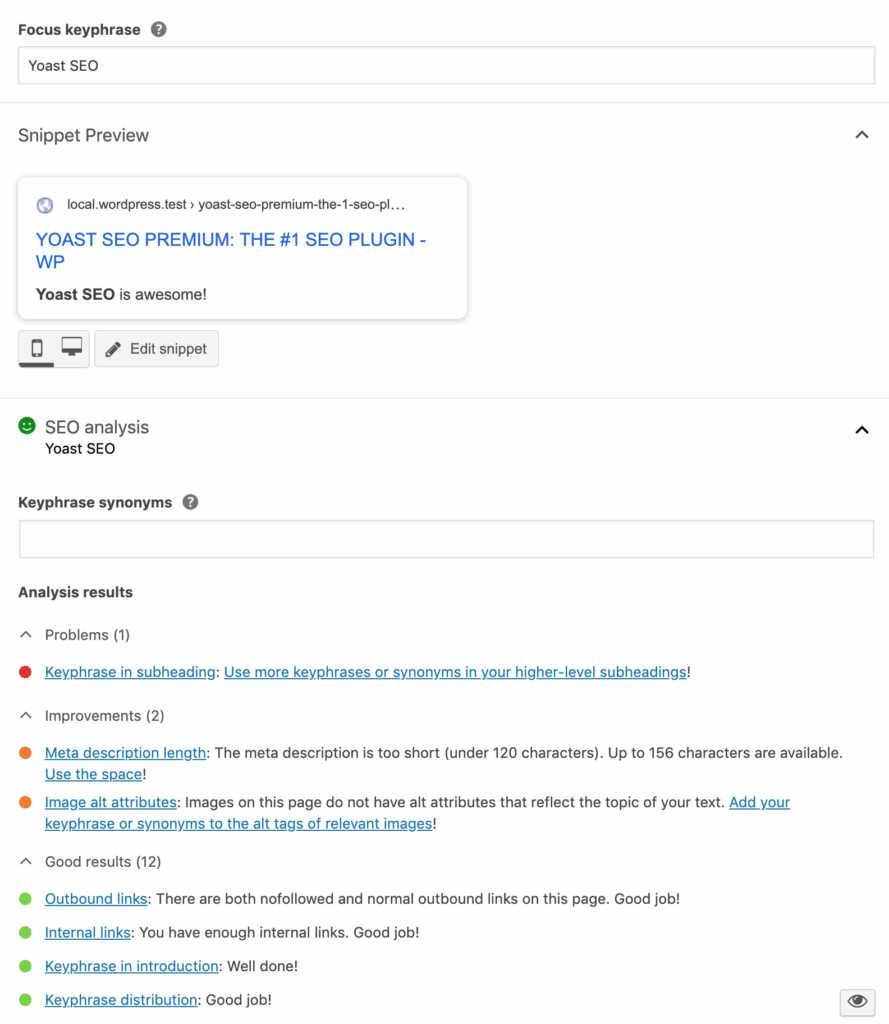The width and height of the screenshot is (889, 1024).
Task: Collapse the SEO analysis section
Action: tap(861, 428)
